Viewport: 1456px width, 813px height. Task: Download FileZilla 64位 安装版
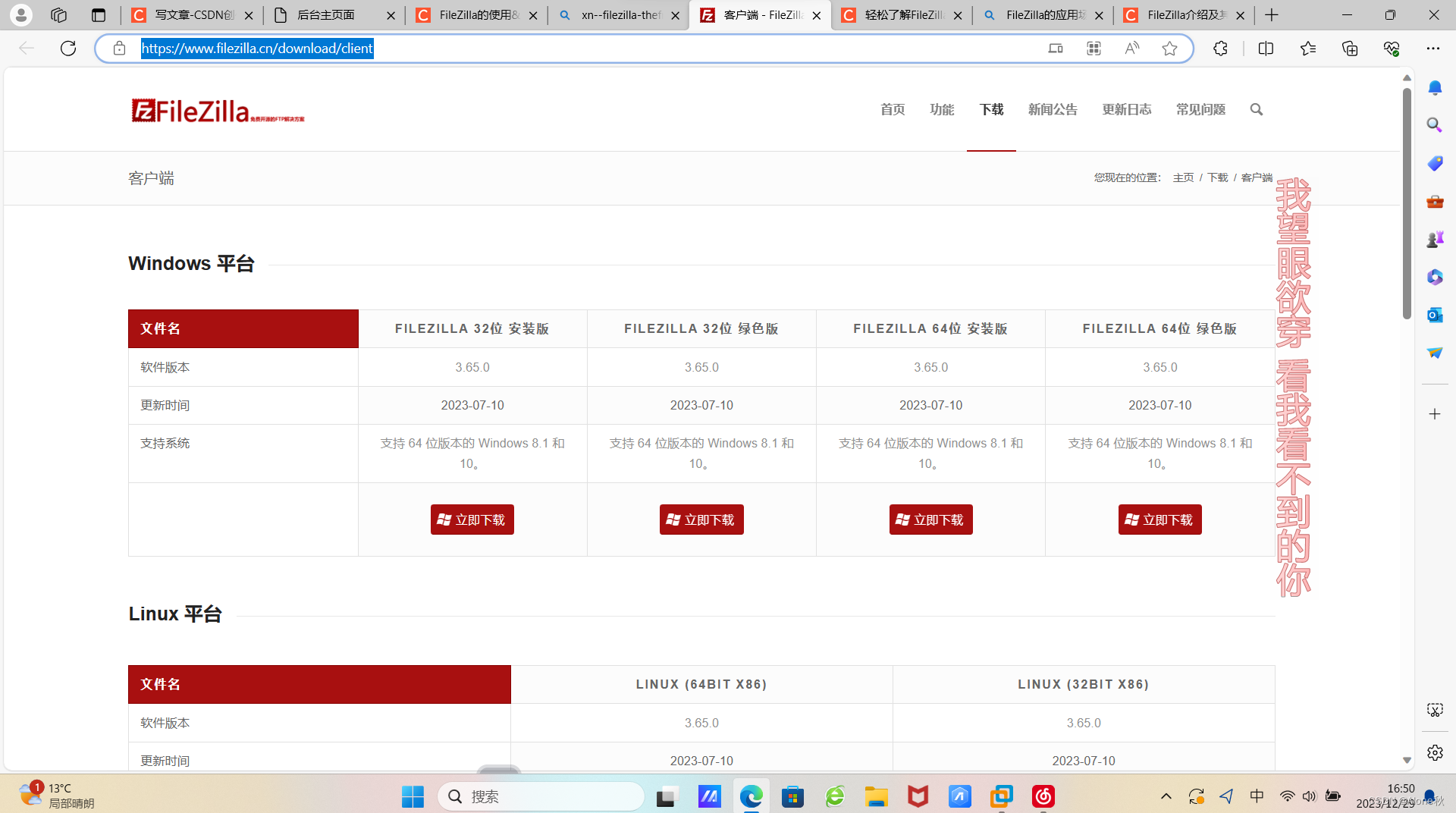(930, 520)
